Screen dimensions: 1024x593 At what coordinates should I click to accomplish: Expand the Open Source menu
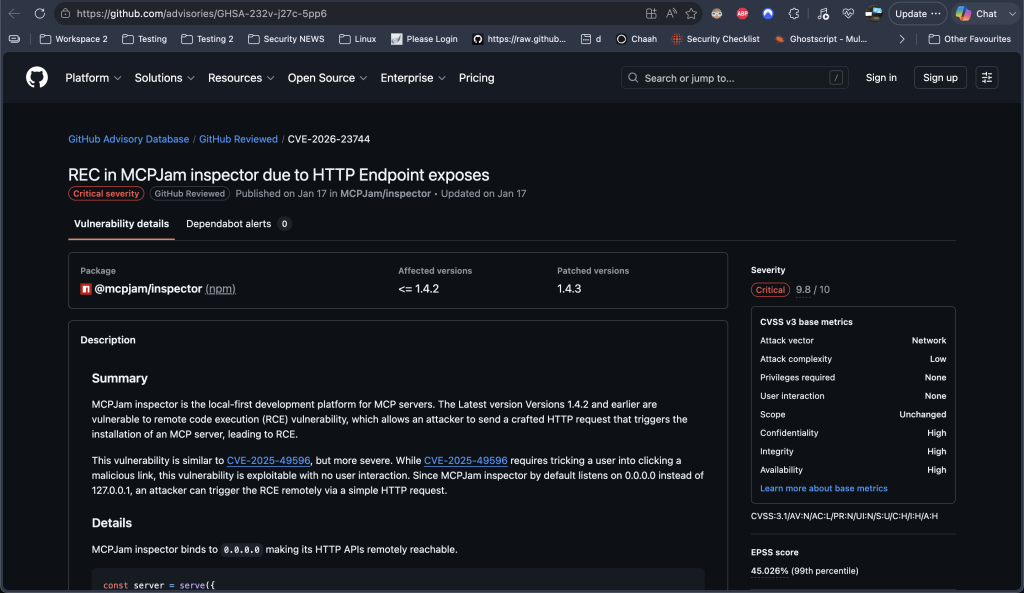click(327, 78)
